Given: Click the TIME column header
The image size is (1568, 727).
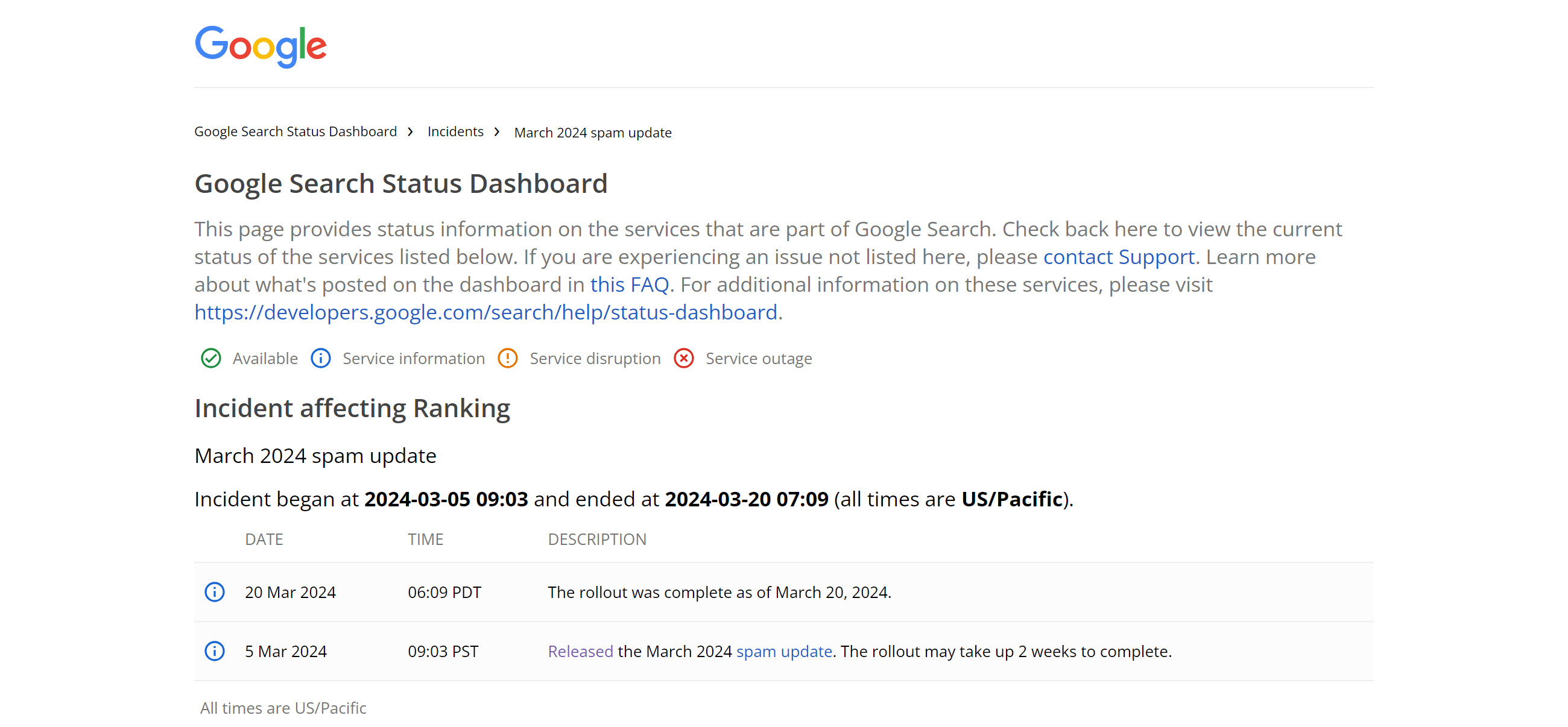Looking at the screenshot, I should [426, 539].
